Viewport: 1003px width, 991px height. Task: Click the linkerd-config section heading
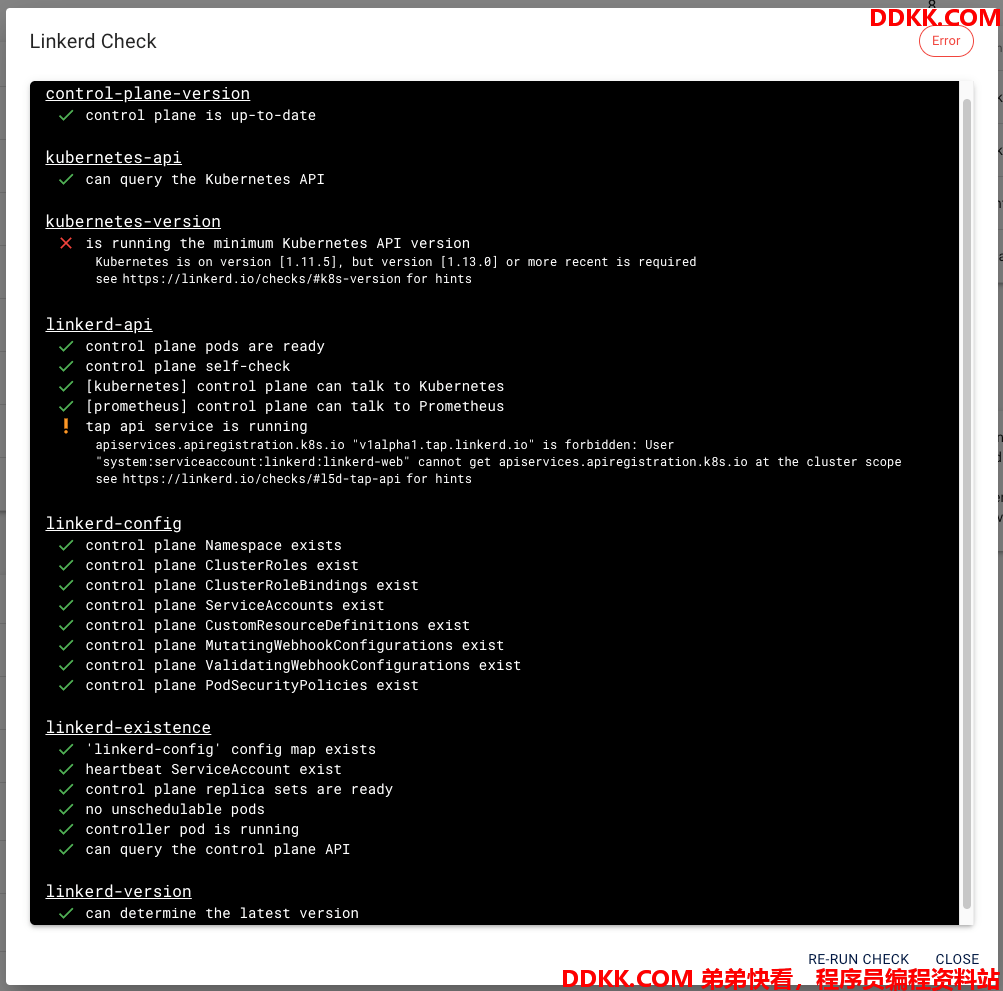pos(114,523)
